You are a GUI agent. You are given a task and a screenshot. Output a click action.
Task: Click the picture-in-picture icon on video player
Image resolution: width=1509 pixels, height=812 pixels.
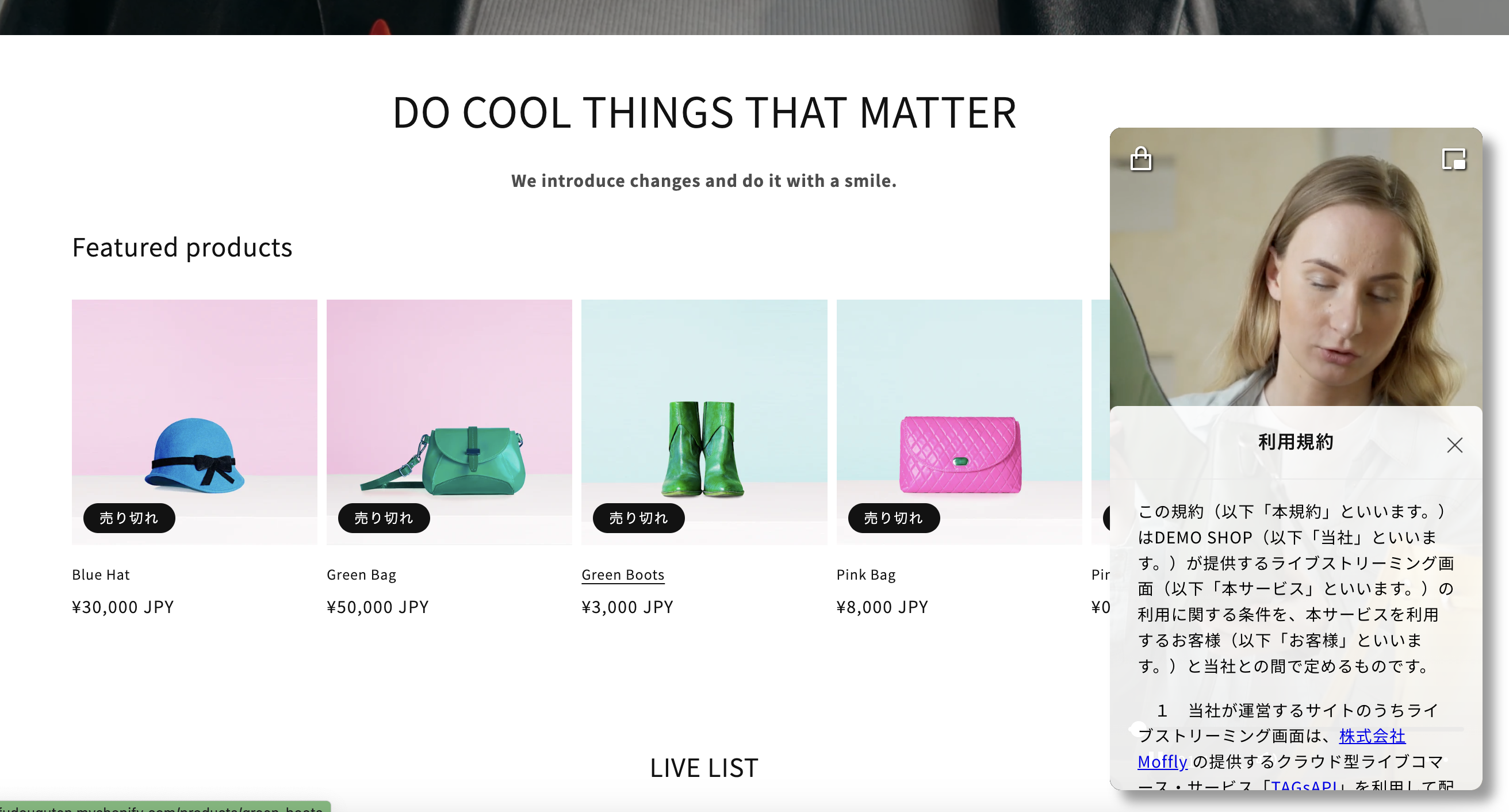point(1453,159)
